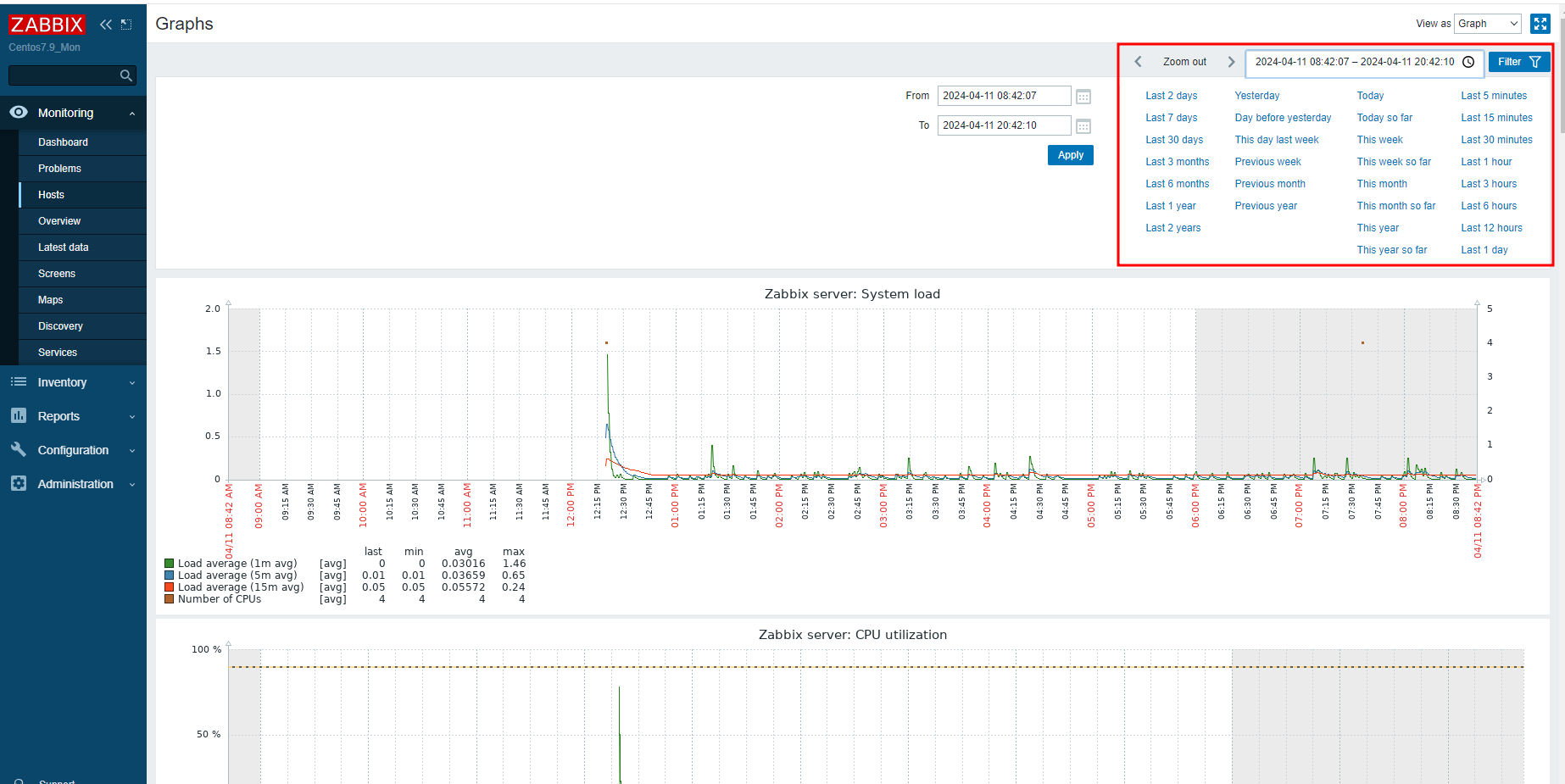Select This month time range
The height and width of the screenshot is (784, 1565).
click(1382, 184)
